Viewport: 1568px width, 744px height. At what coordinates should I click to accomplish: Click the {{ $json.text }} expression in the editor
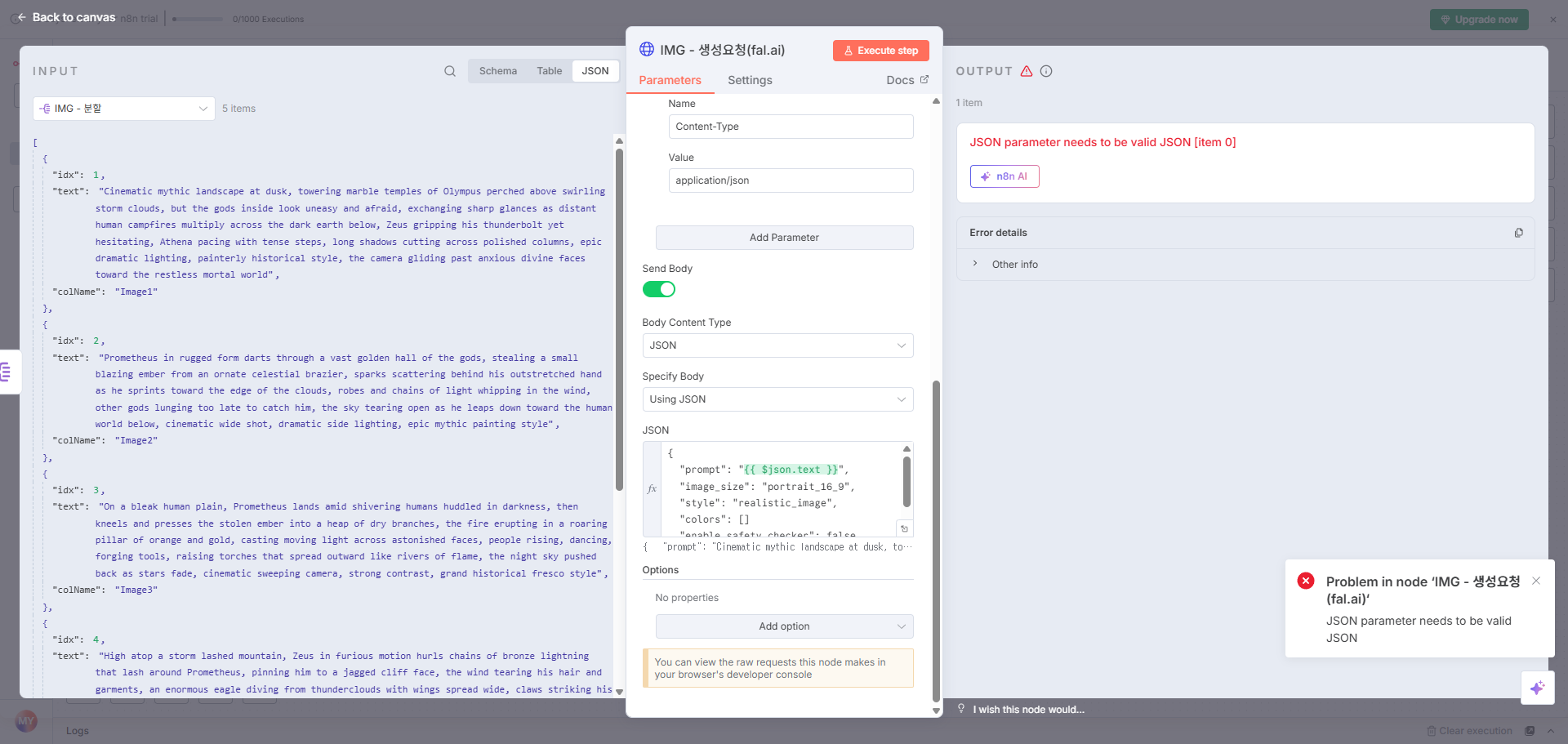pyautogui.click(x=791, y=470)
